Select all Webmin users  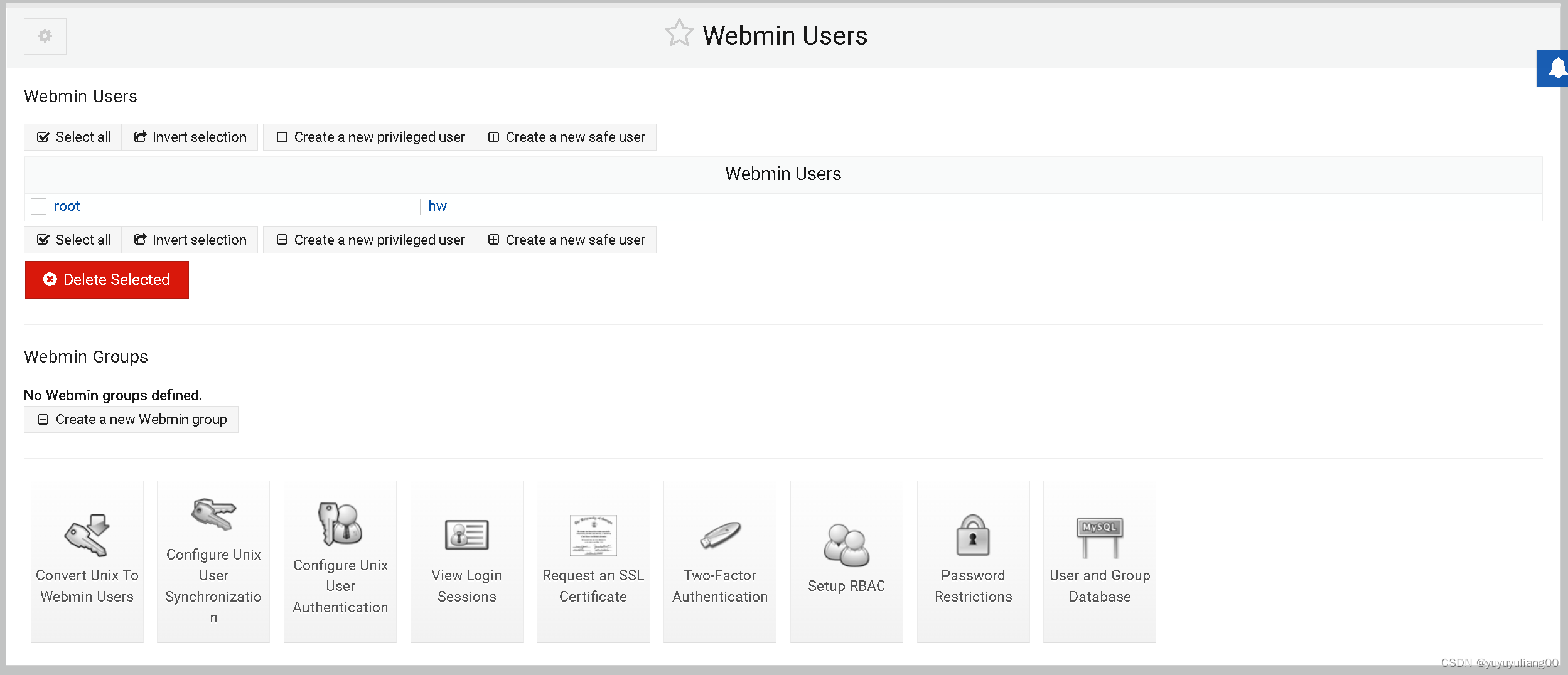(x=72, y=137)
